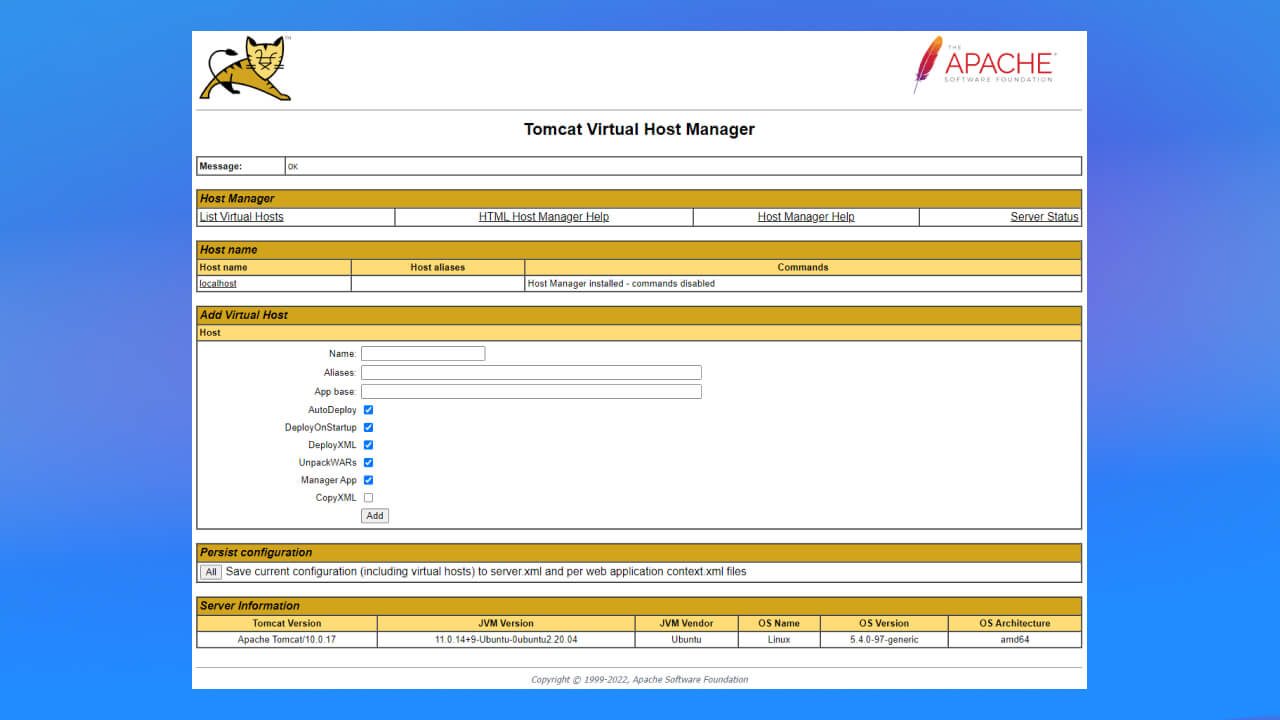This screenshot has width=1280, height=720.
Task: Focus the Aliases input field
Action: [x=531, y=373]
